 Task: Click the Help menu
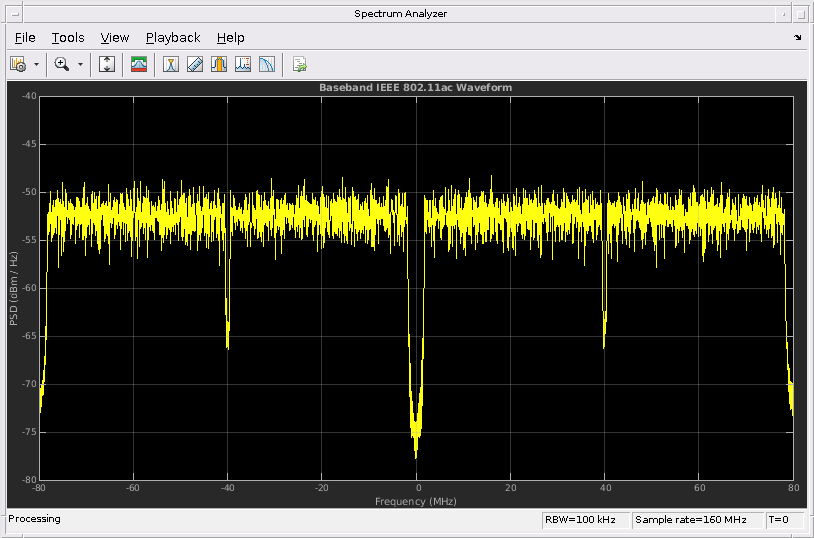230,37
